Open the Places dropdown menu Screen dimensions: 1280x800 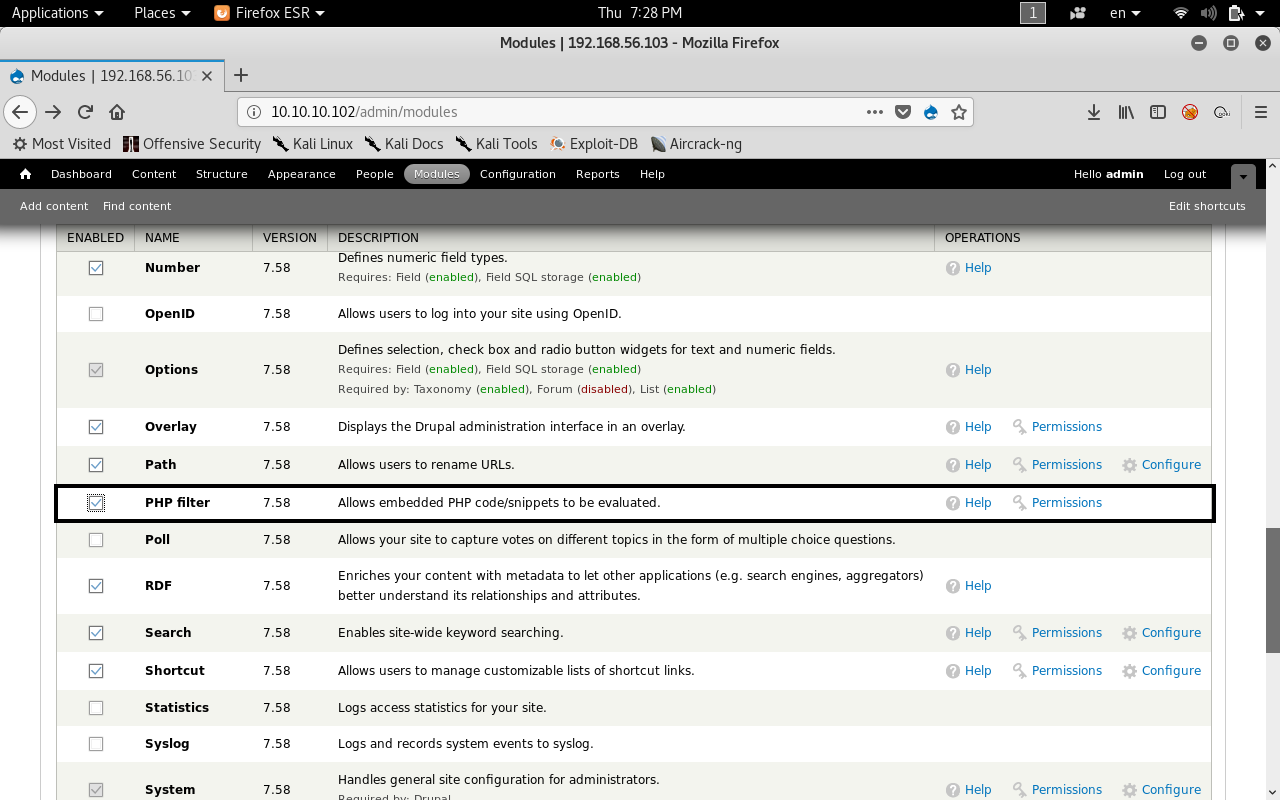tap(161, 13)
